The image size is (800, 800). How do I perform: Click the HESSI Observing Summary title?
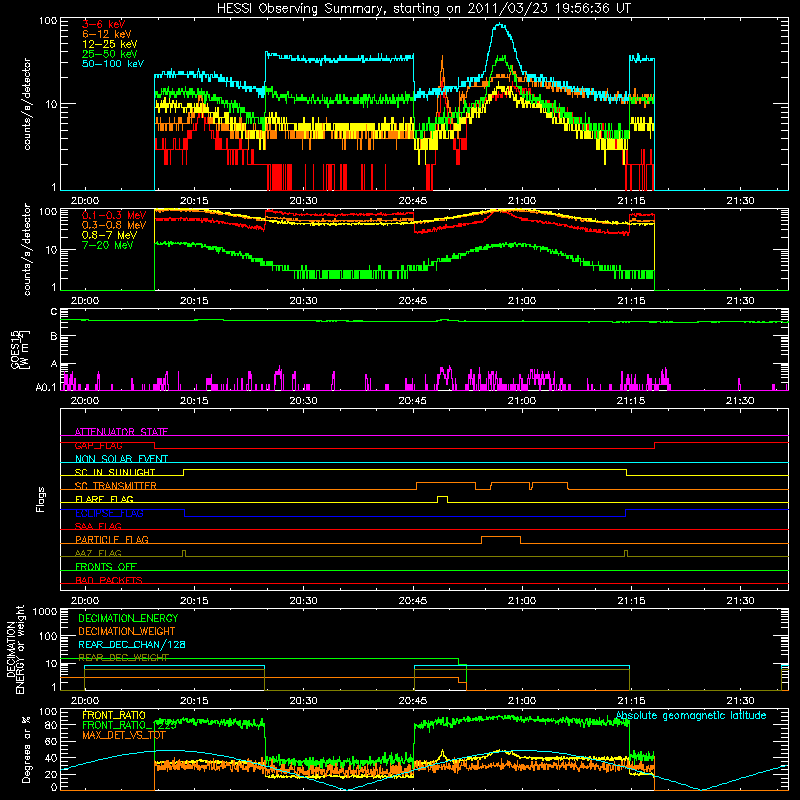[x=424, y=8]
